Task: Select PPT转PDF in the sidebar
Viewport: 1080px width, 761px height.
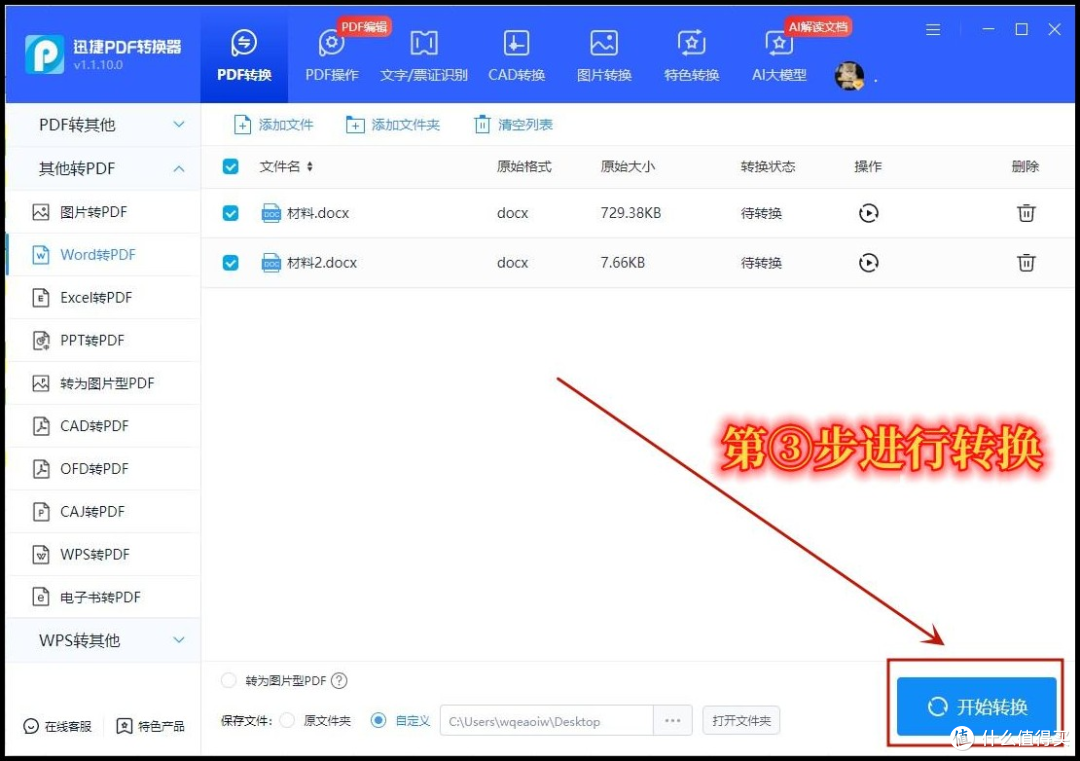Action: pyautogui.click(x=103, y=340)
